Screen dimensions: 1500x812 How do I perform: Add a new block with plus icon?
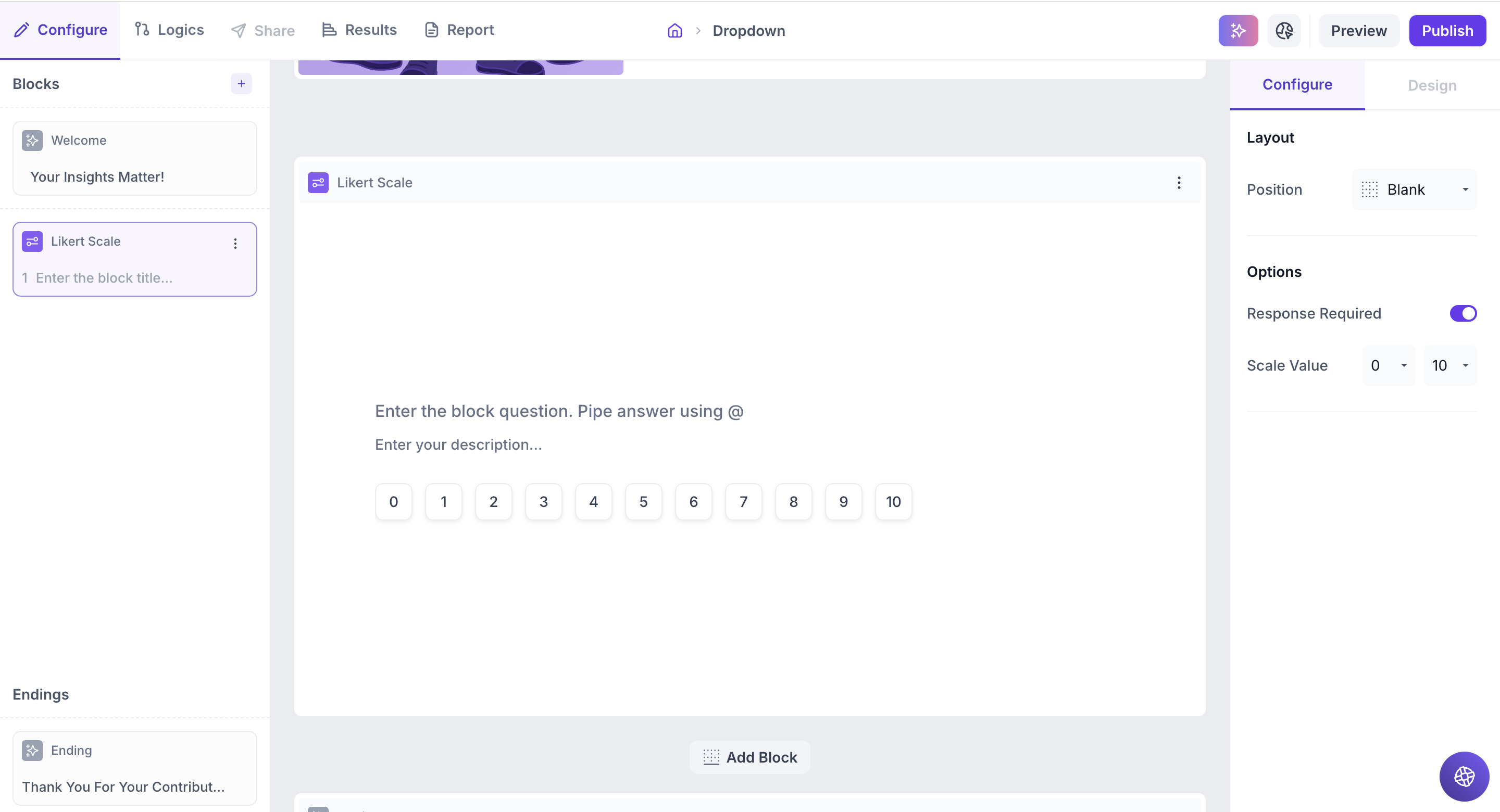(241, 84)
